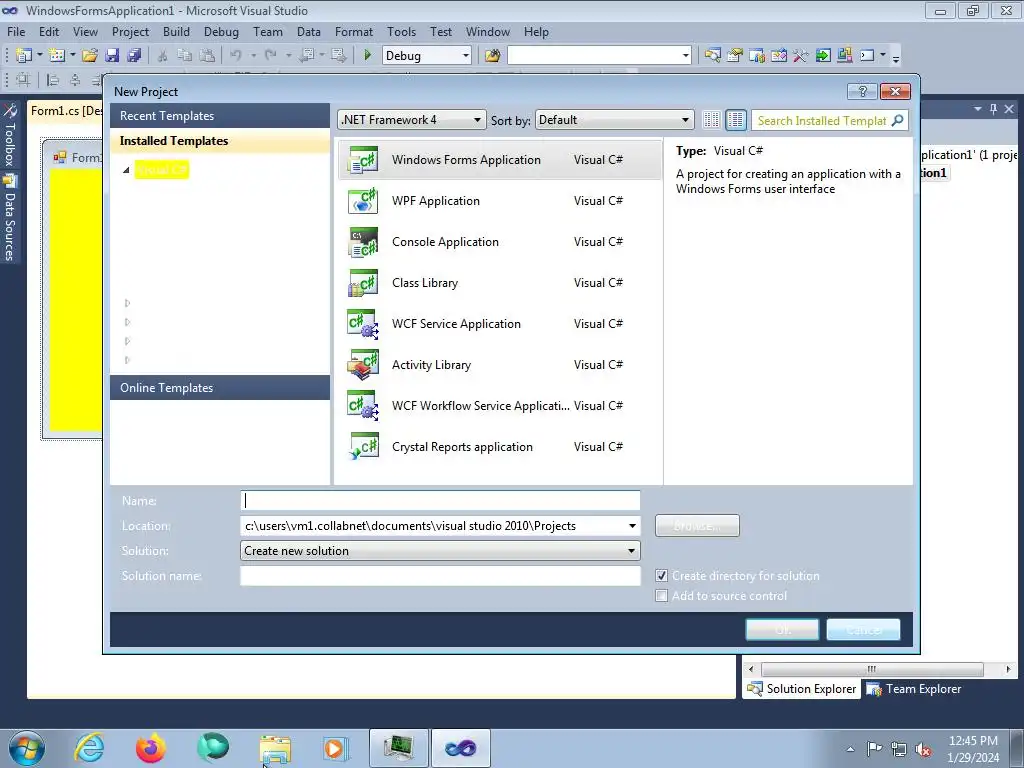The width and height of the screenshot is (1024, 768).
Task: Open the Build menu
Action: pos(176,31)
